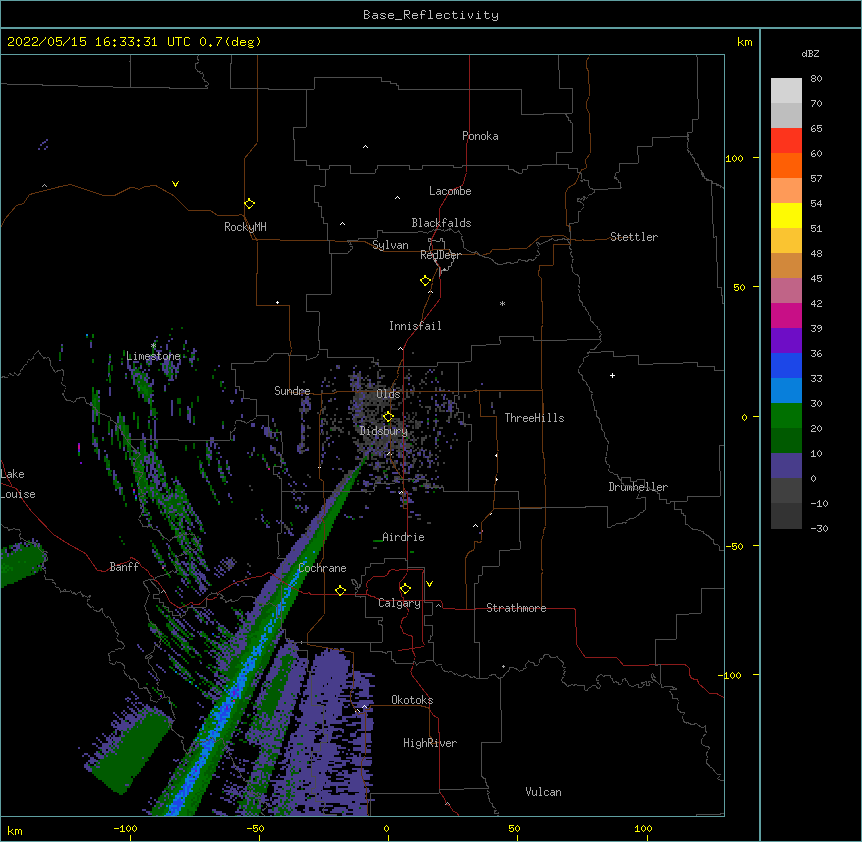Viewport: 862px width, 842px height.
Task: Click the -100 tick label on bottom axis
Action: click(x=125, y=828)
